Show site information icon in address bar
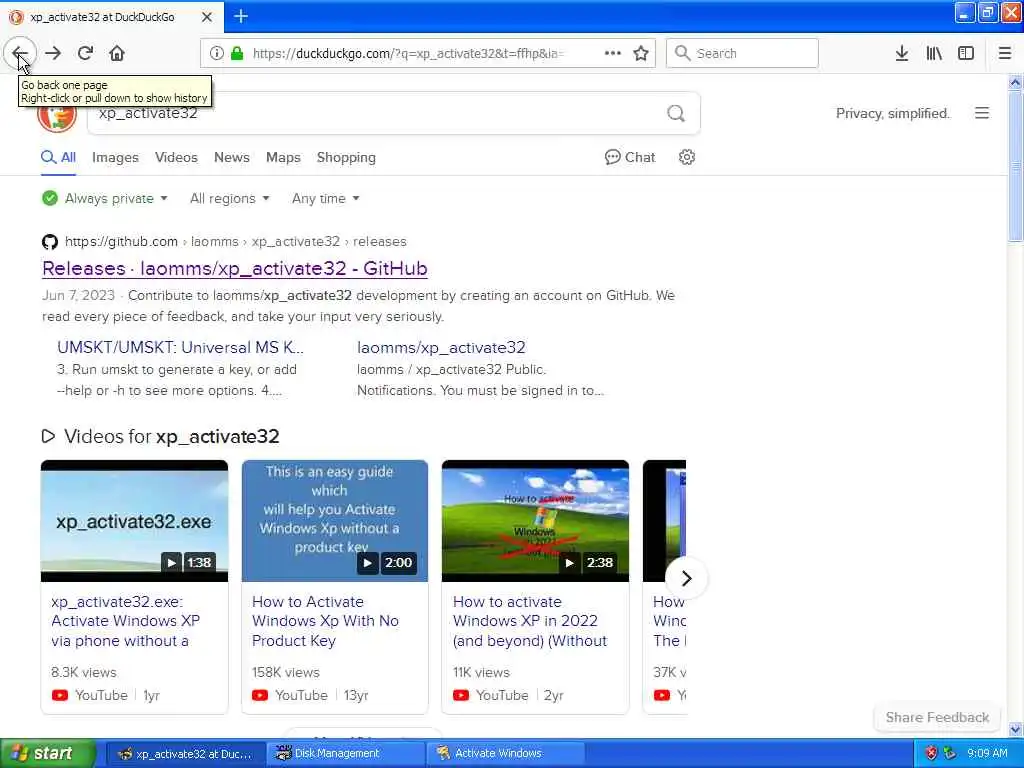 click(x=216, y=53)
